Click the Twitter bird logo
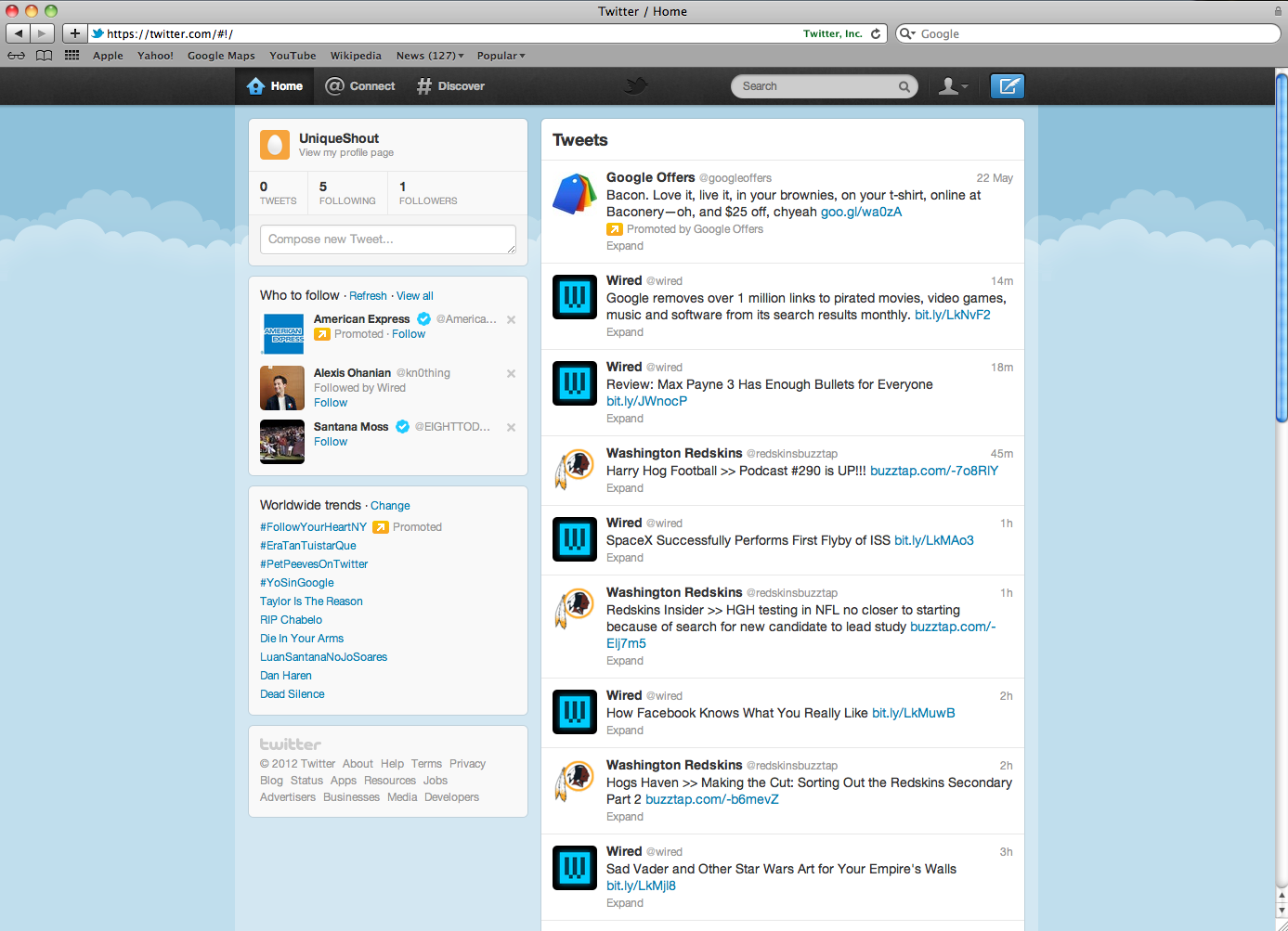Viewport: 1288px width, 931px height. [x=635, y=85]
